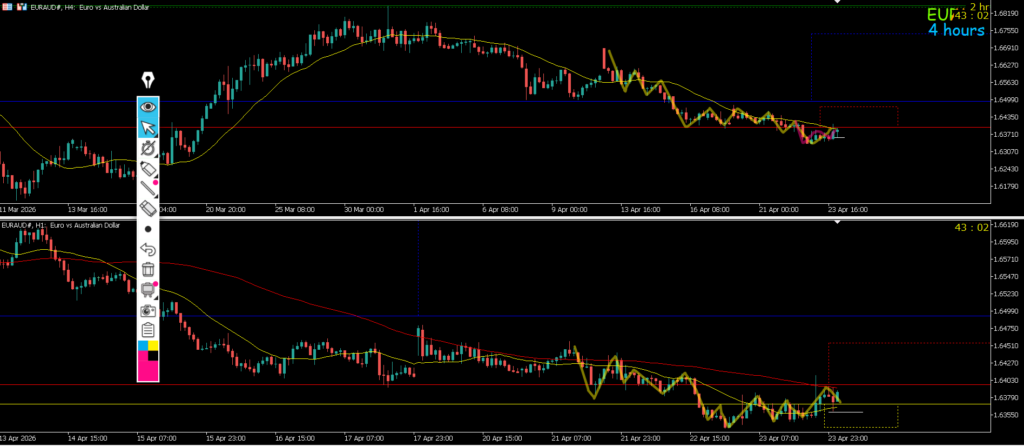Screen dimensions: 1024x446
Task: Click the '4 hours' timeframe label
Action: 956,31
